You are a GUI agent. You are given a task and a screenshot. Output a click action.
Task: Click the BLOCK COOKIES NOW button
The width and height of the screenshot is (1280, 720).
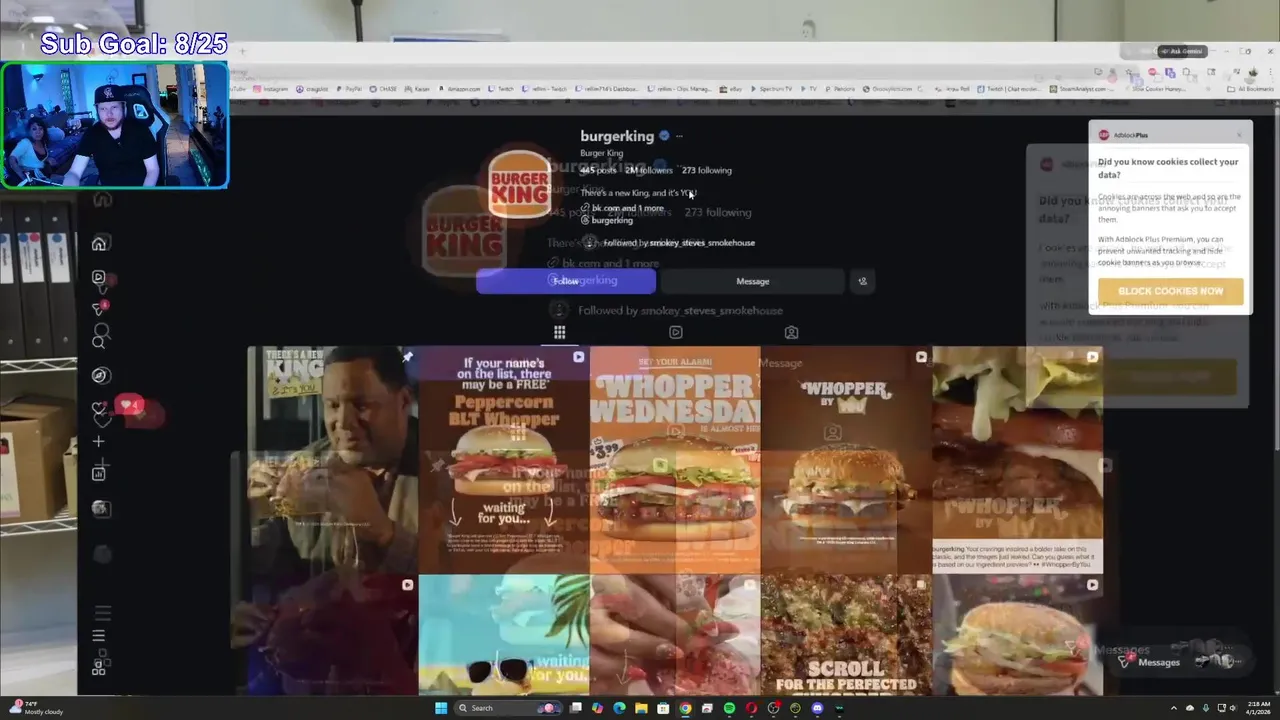click(x=1170, y=291)
